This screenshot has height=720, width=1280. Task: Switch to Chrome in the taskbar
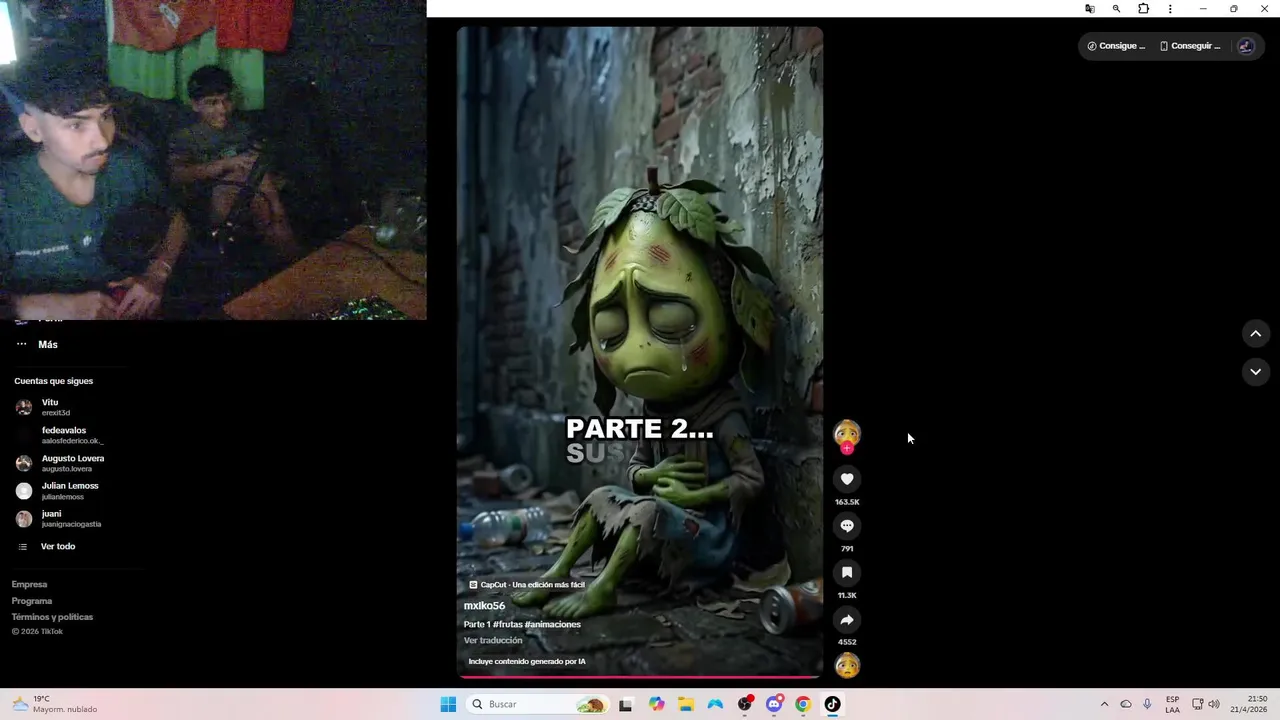pos(803,704)
